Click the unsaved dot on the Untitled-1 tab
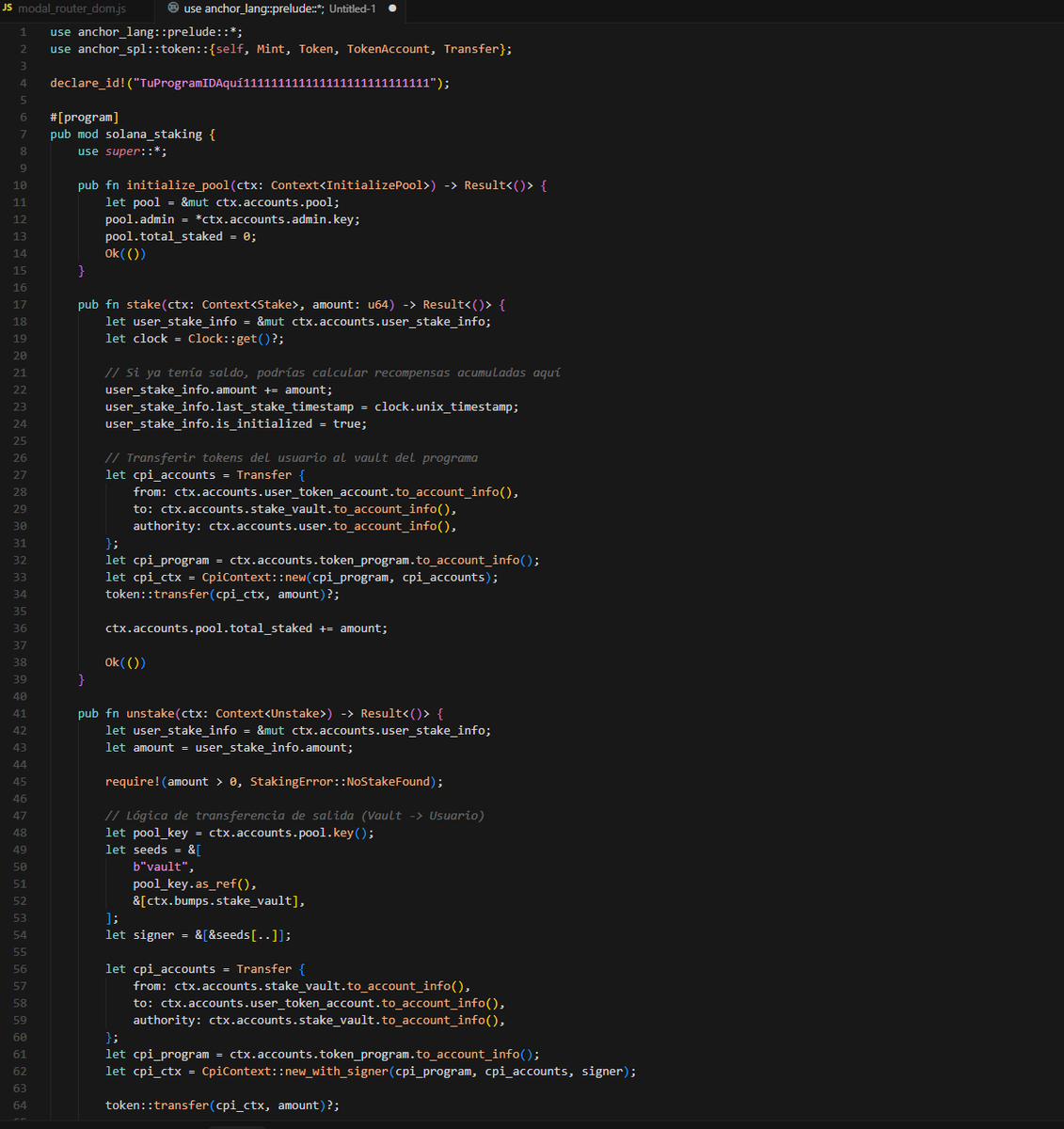The height and width of the screenshot is (1129, 1064). click(x=392, y=8)
